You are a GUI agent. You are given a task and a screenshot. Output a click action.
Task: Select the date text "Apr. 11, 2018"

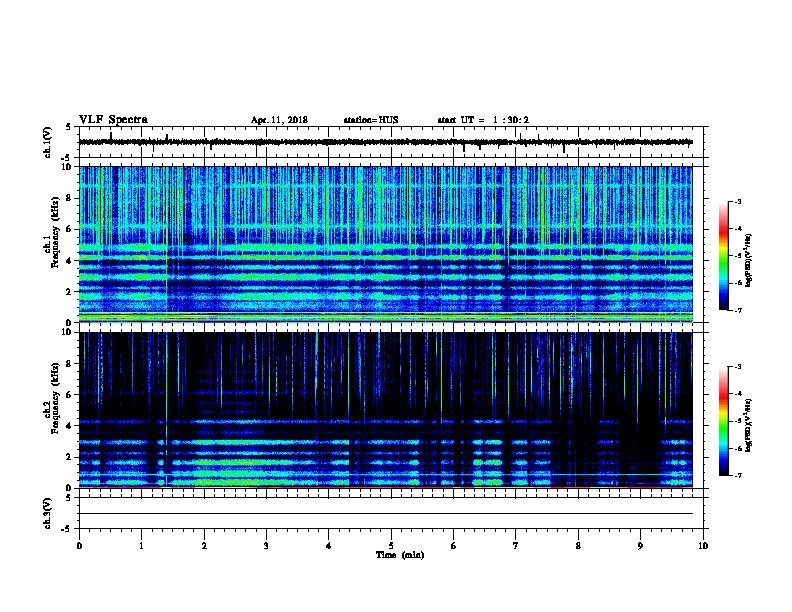pyautogui.click(x=279, y=120)
